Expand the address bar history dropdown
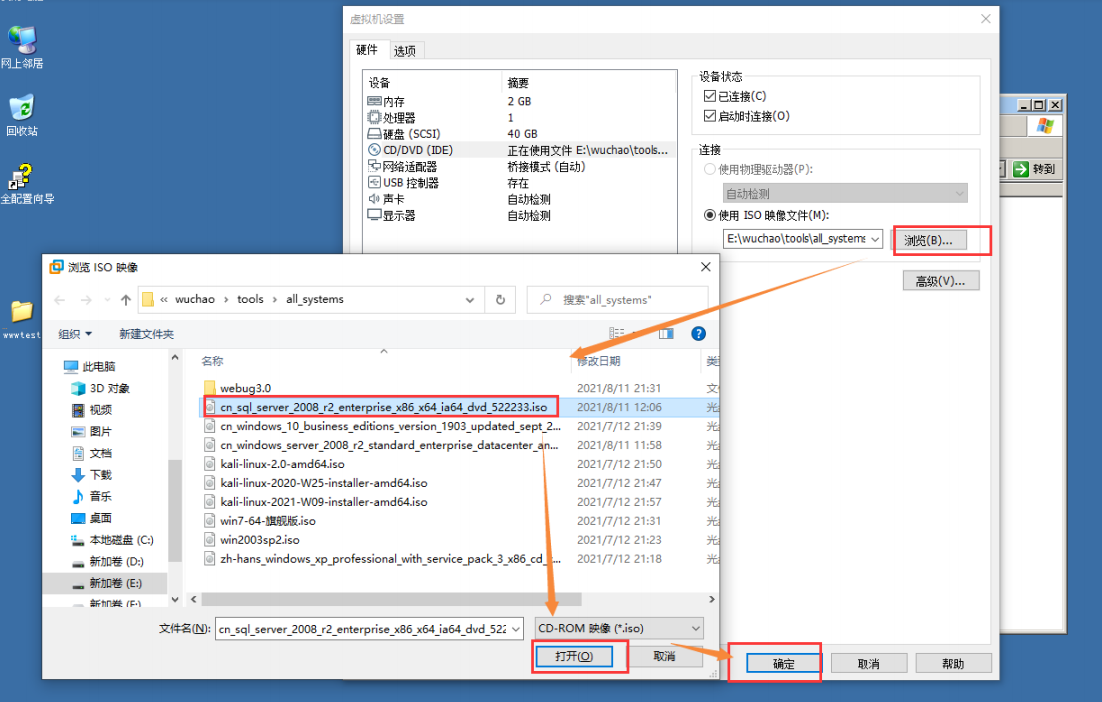The width and height of the screenshot is (1102, 702). 469,300
